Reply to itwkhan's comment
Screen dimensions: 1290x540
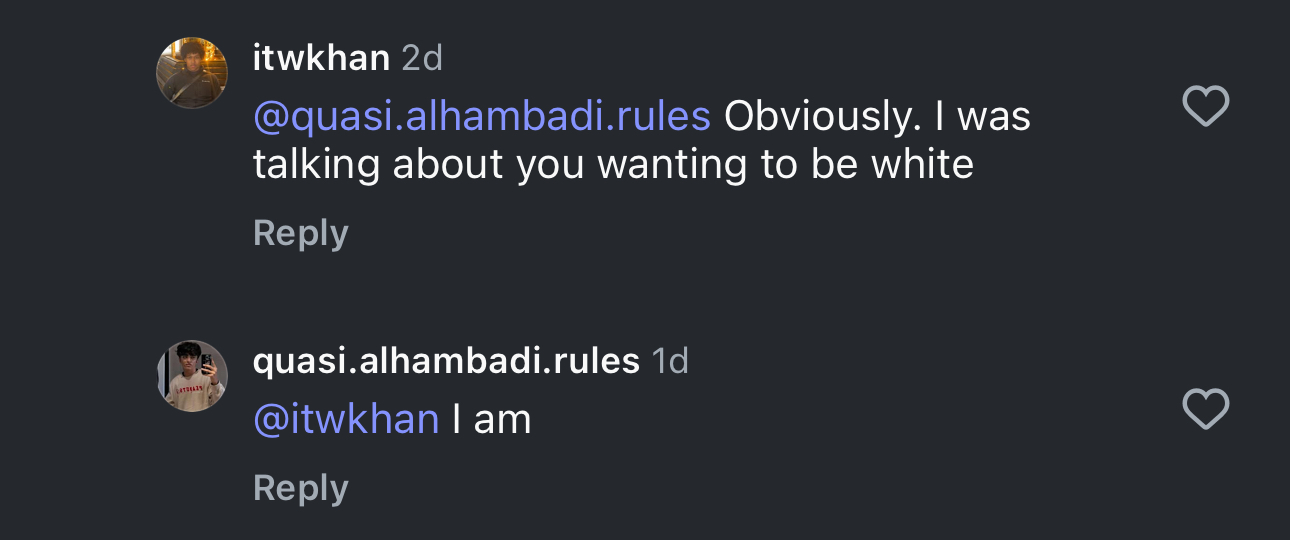pyautogui.click(x=301, y=233)
